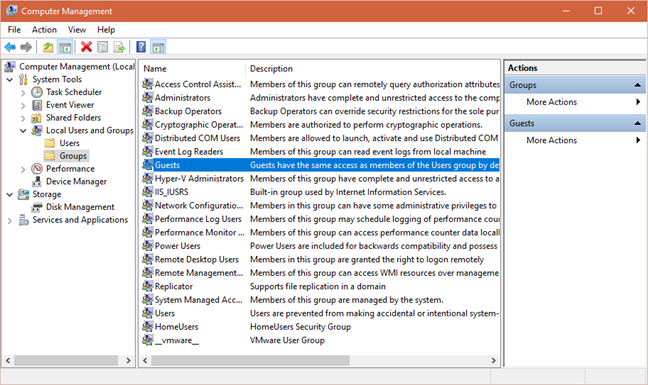Select the Guests group row
Image resolution: width=648 pixels, height=385 pixels.
[x=320, y=165]
